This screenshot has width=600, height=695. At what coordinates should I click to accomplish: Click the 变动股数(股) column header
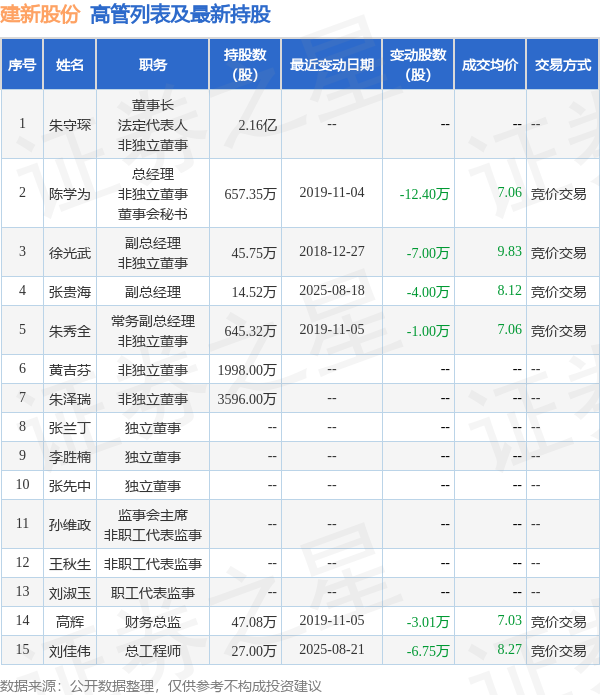click(x=418, y=65)
